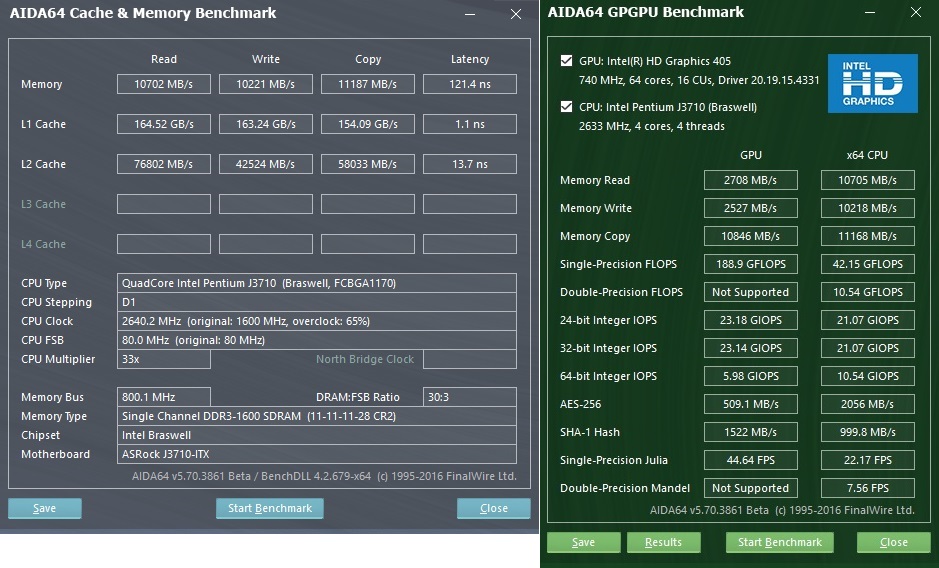Click GPU 64-bit Integer IOPS 5.98 GIOPS
Viewport: 939px width, 568px height.
click(750, 376)
